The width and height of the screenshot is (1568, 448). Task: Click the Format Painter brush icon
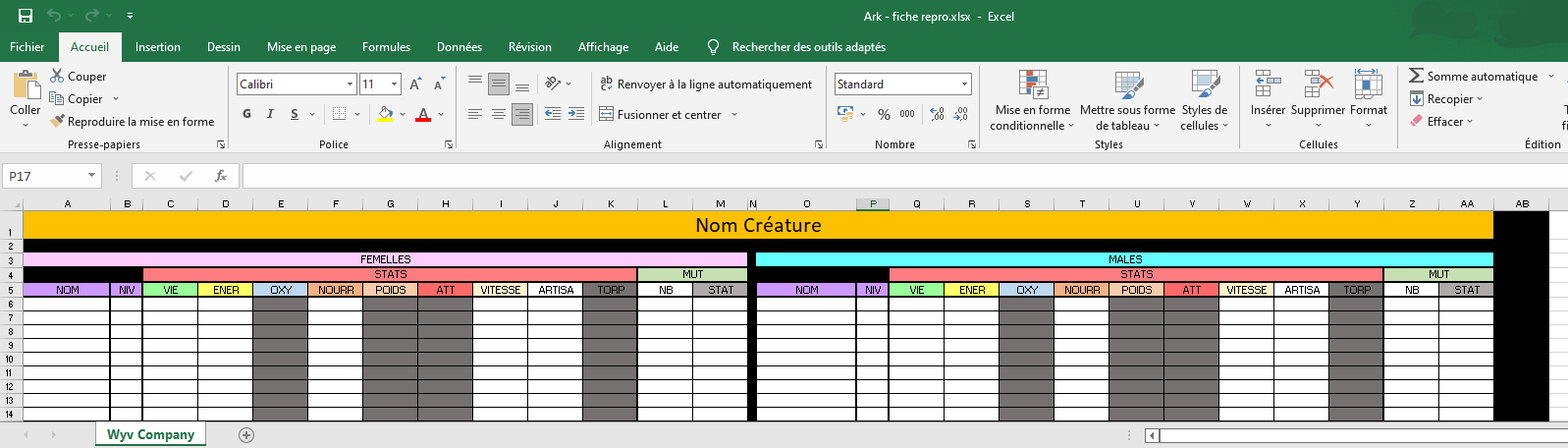(57, 122)
